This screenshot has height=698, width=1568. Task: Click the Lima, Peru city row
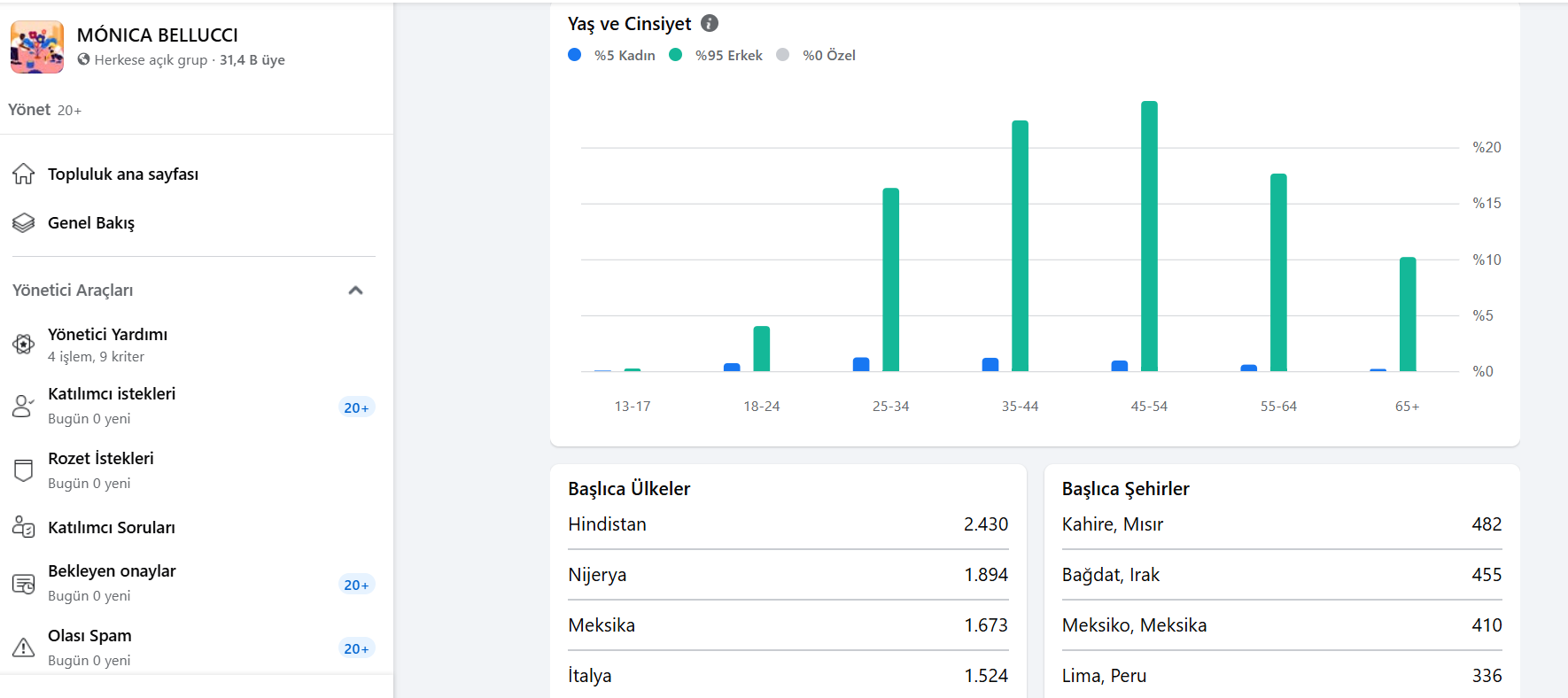tap(1282, 675)
